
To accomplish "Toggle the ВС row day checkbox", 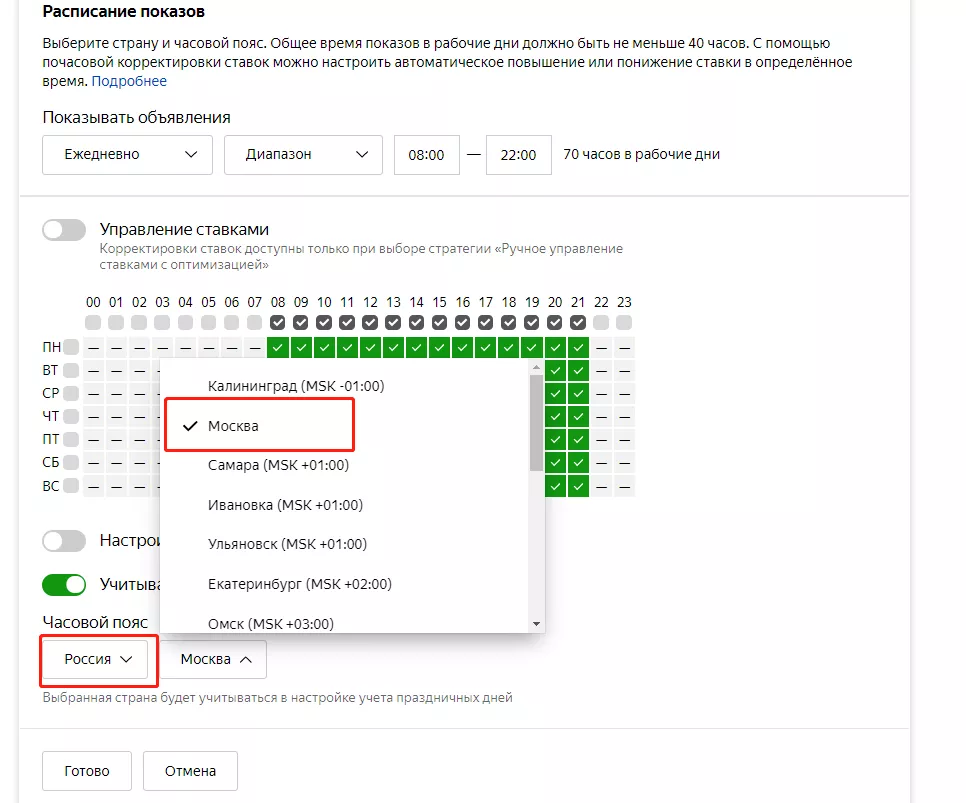I will (71, 486).
